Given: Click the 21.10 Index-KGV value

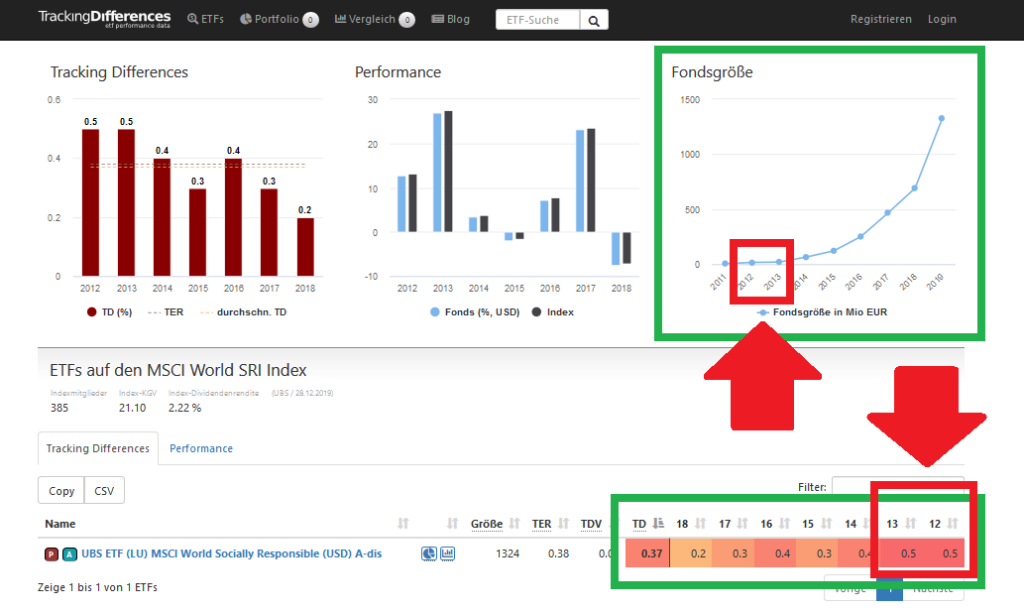Looking at the screenshot, I should 133,408.
